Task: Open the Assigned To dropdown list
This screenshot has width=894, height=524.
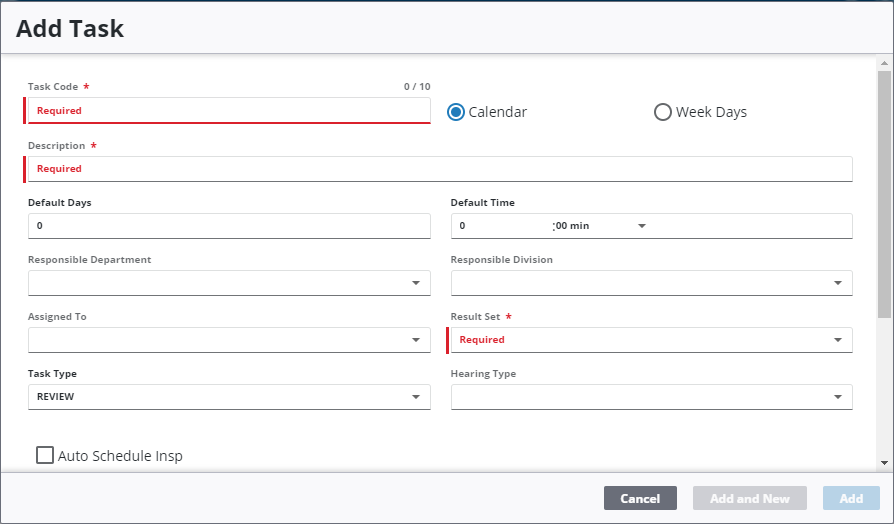Action: (416, 340)
